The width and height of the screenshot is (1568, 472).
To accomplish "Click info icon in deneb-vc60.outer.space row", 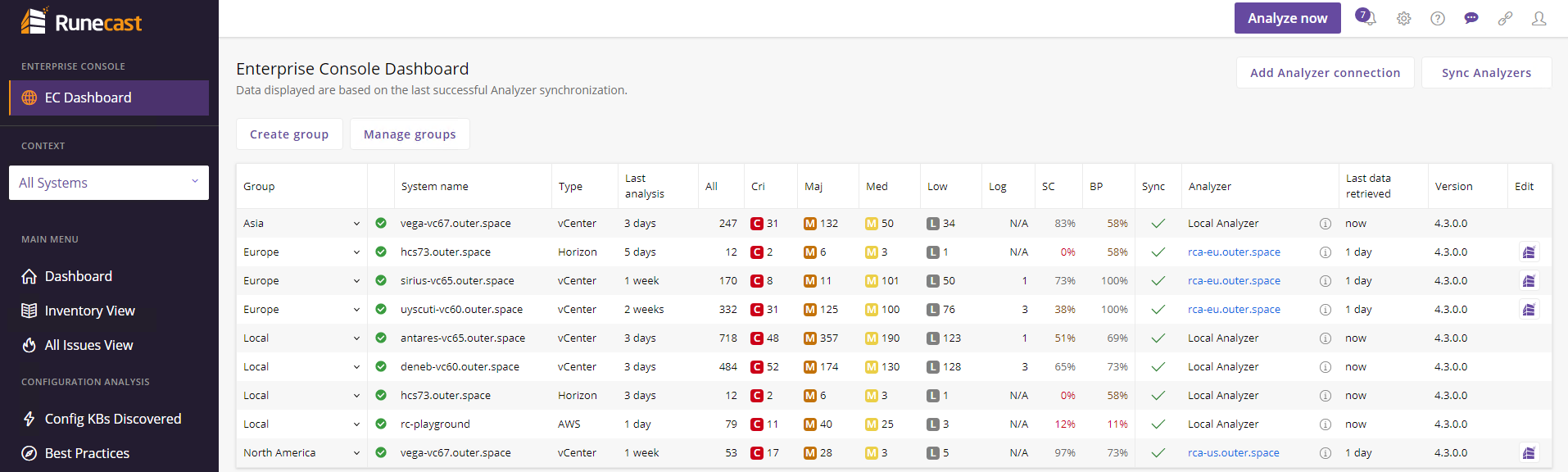I will point(1326,367).
